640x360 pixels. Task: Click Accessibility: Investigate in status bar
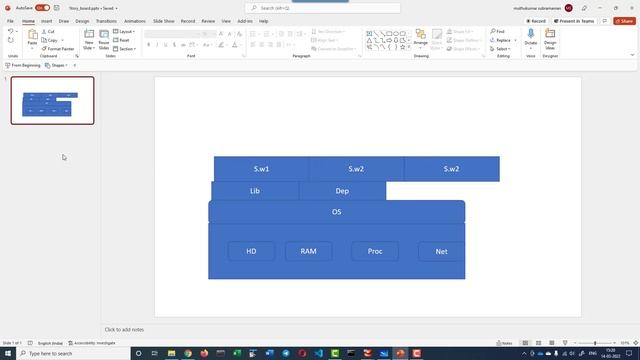click(92, 343)
